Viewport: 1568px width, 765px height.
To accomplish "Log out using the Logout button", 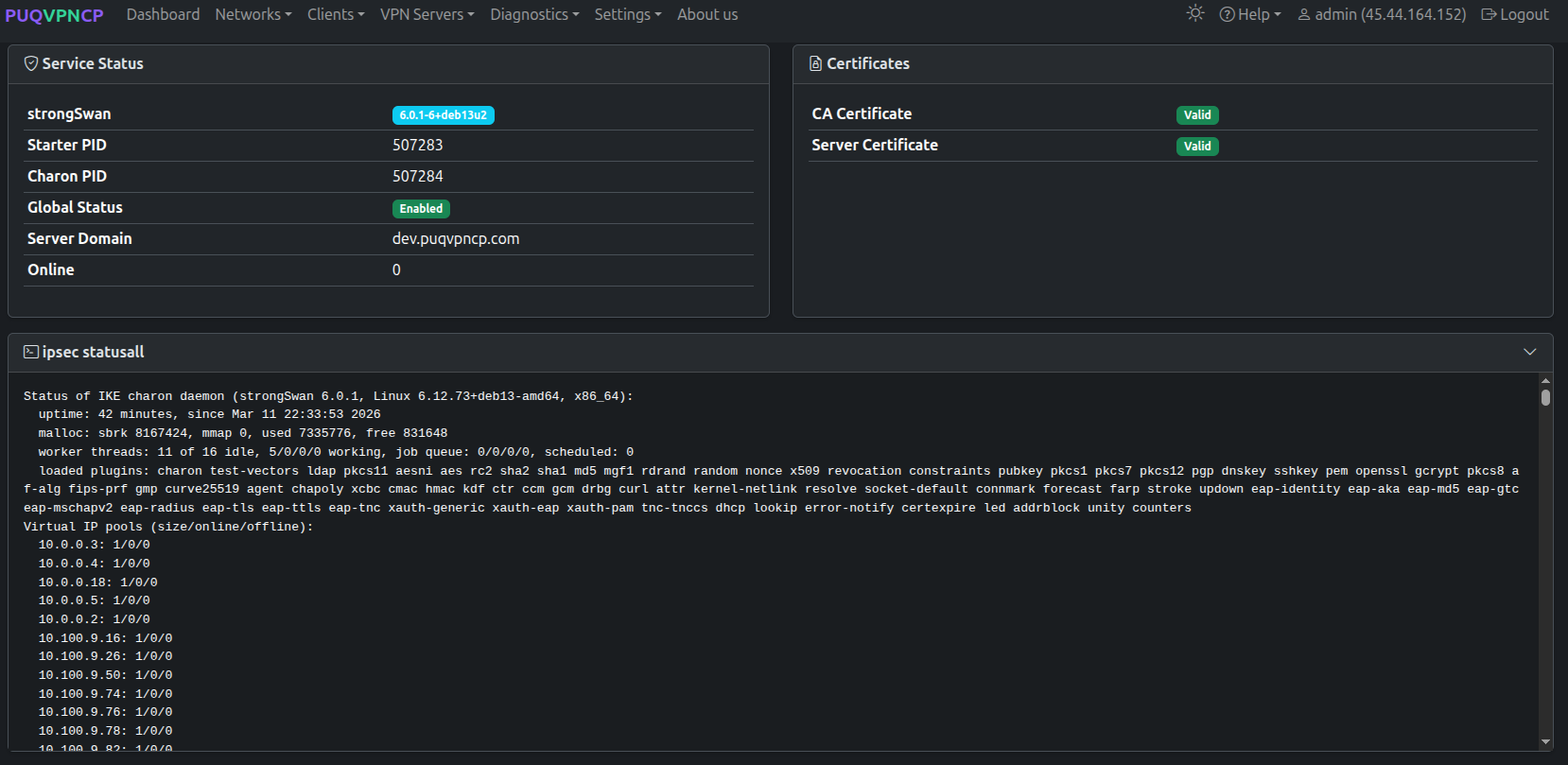I will tap(1515, 14).
